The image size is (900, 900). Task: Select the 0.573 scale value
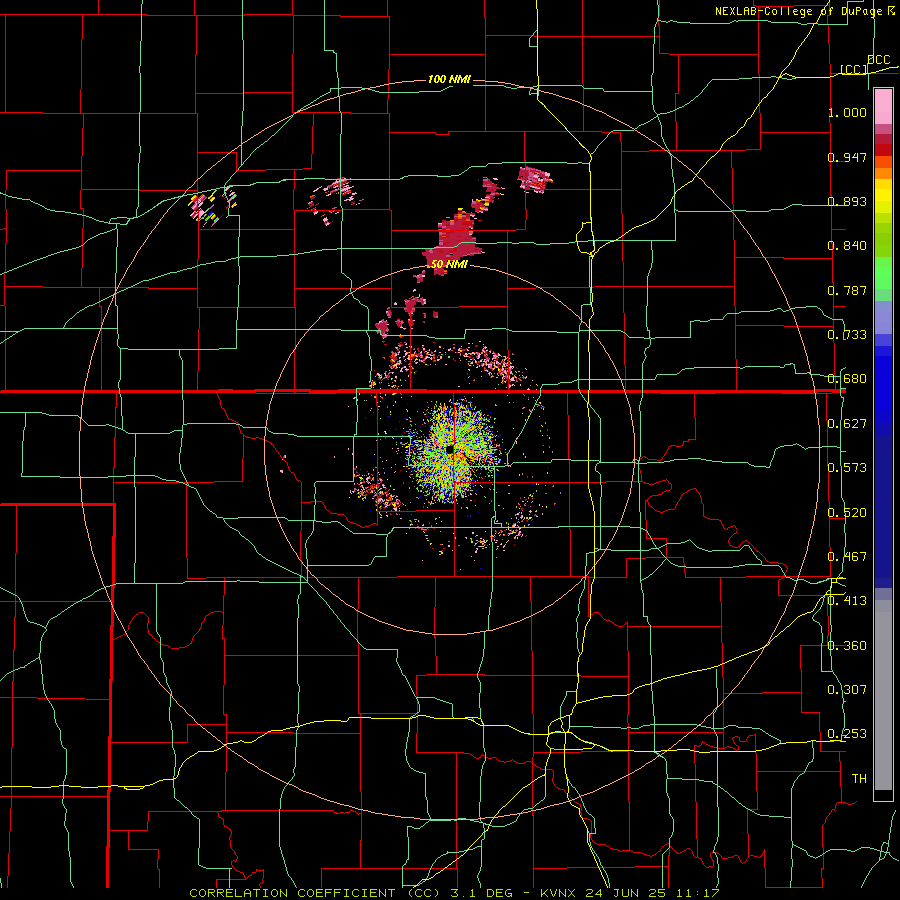[847, 468]
